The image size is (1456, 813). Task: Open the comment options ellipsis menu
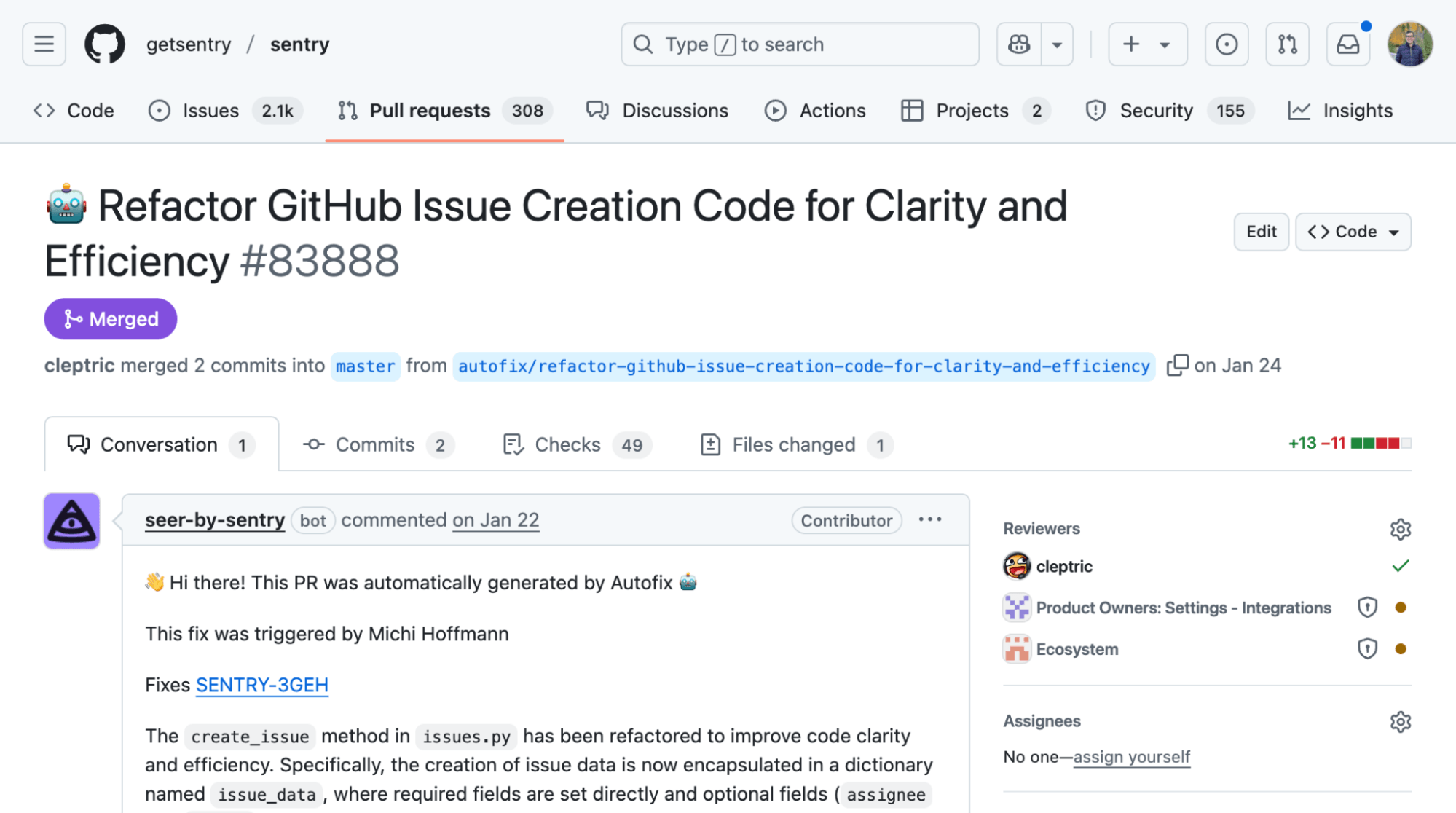(930, 519)
